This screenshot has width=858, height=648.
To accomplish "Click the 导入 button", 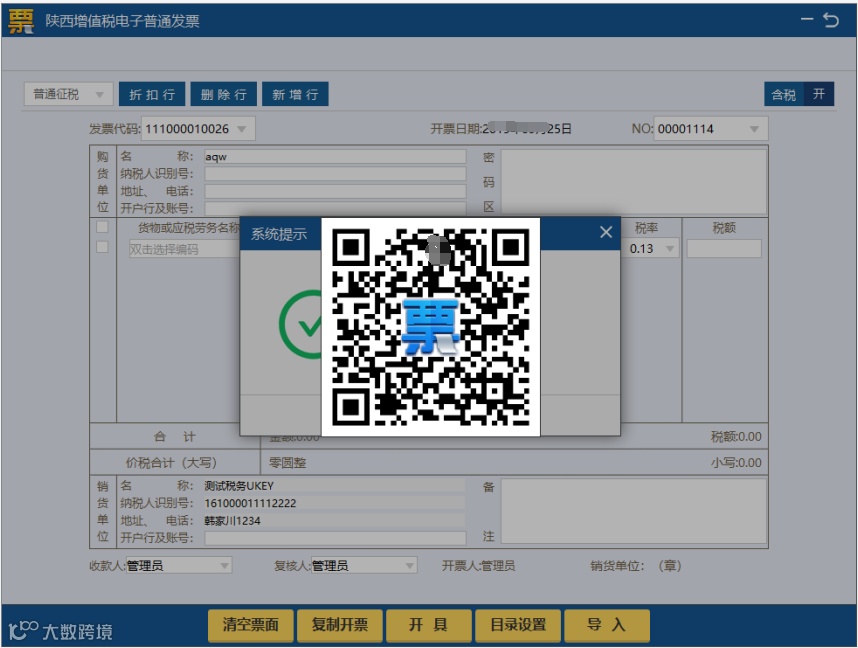I will [607, 625].
